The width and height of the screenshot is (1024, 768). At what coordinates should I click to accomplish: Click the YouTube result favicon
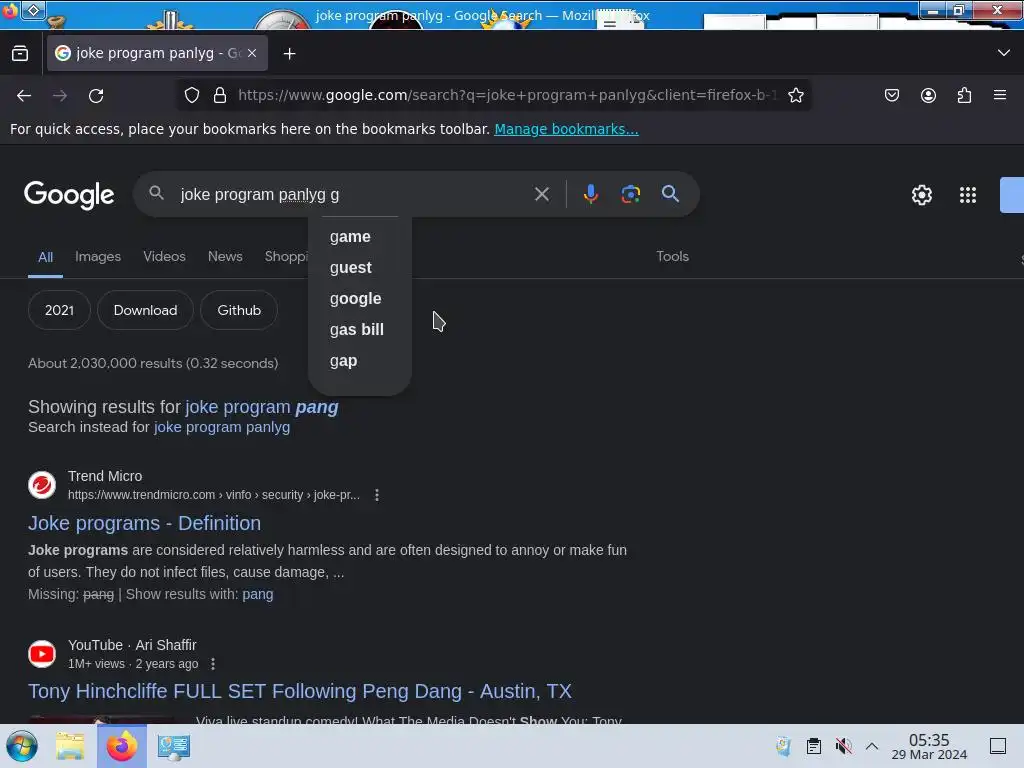tap(42, 654)
